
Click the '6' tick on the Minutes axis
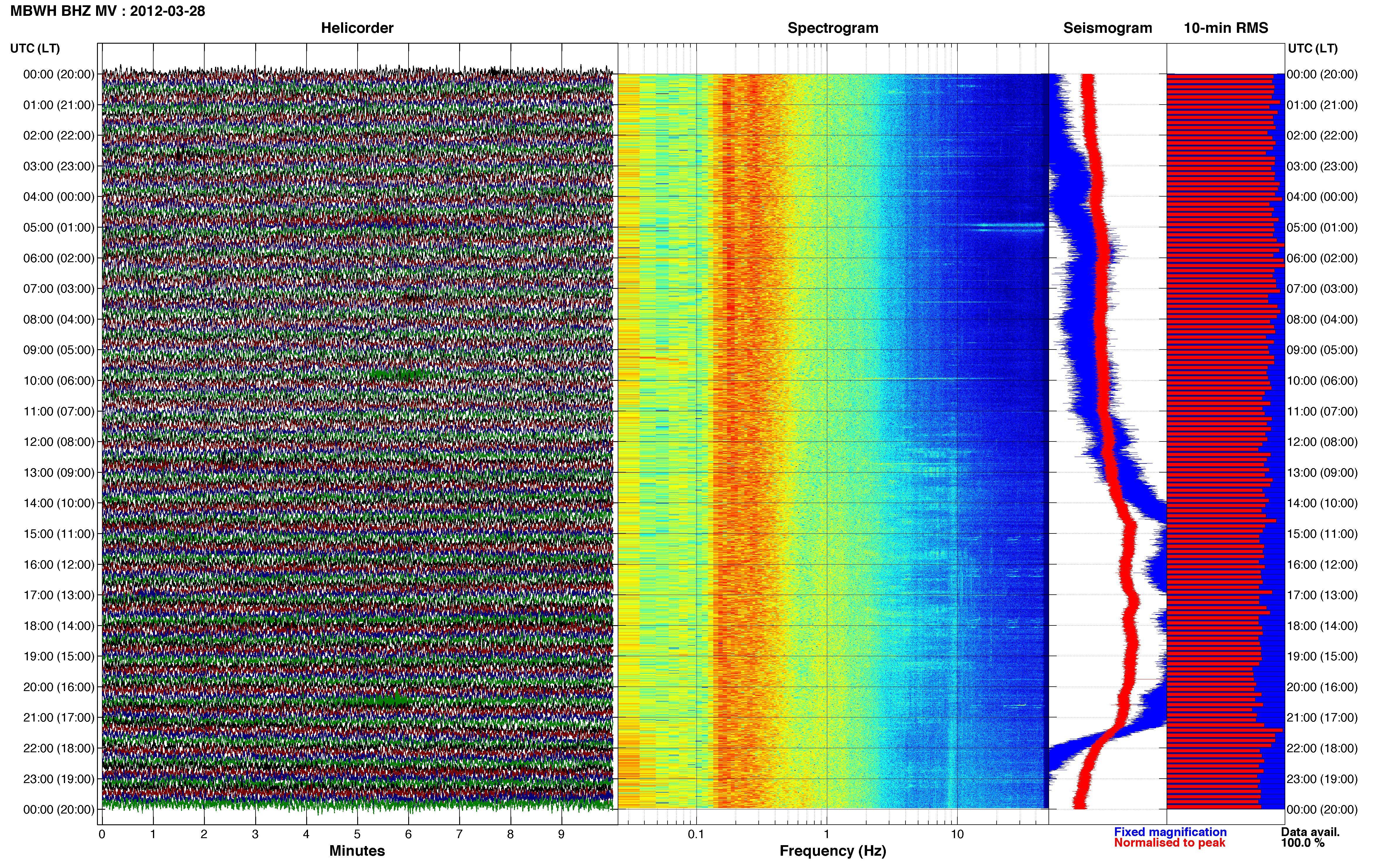click(x=408, y=834)
